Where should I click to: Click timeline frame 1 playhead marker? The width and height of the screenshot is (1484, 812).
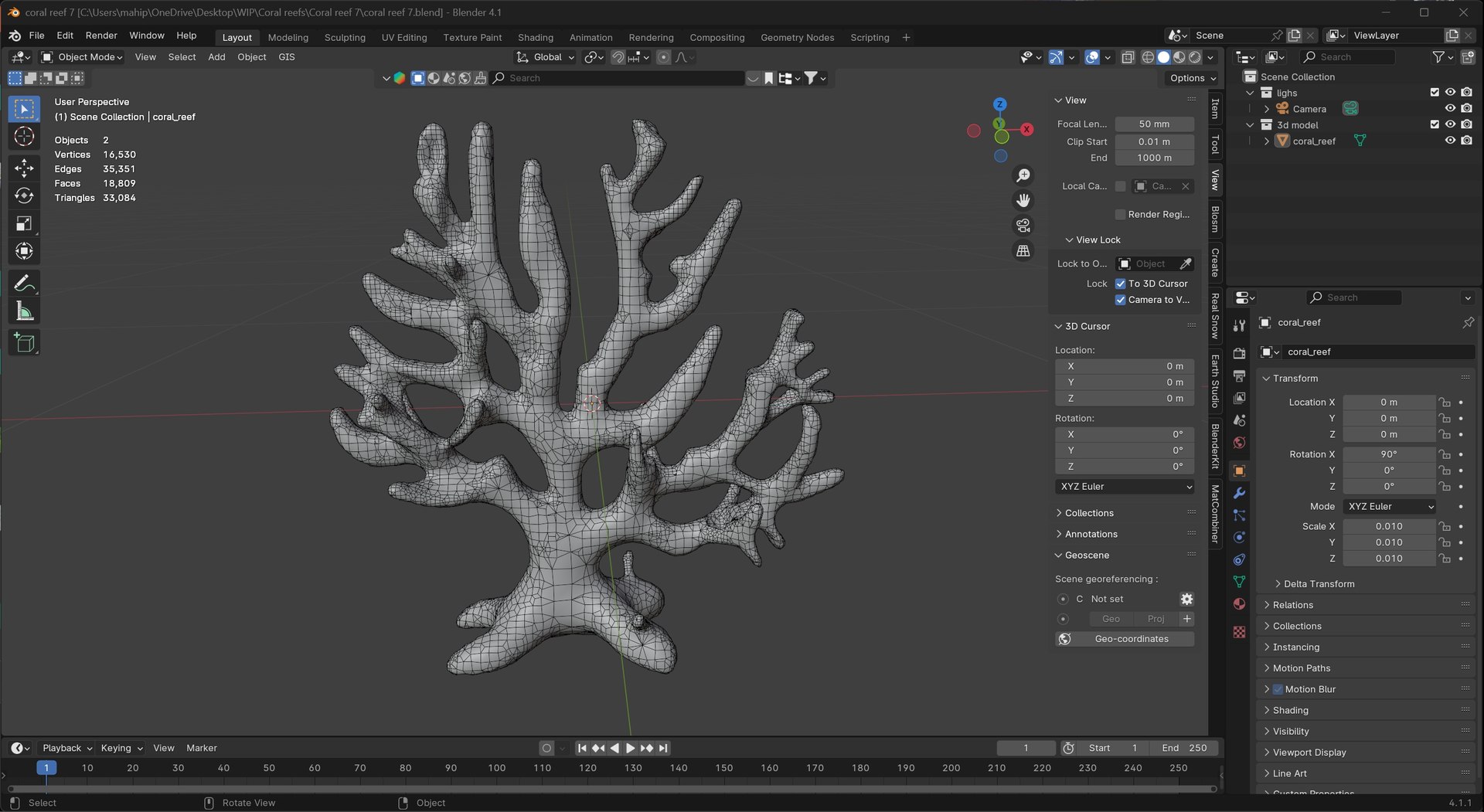click(46, 768)
